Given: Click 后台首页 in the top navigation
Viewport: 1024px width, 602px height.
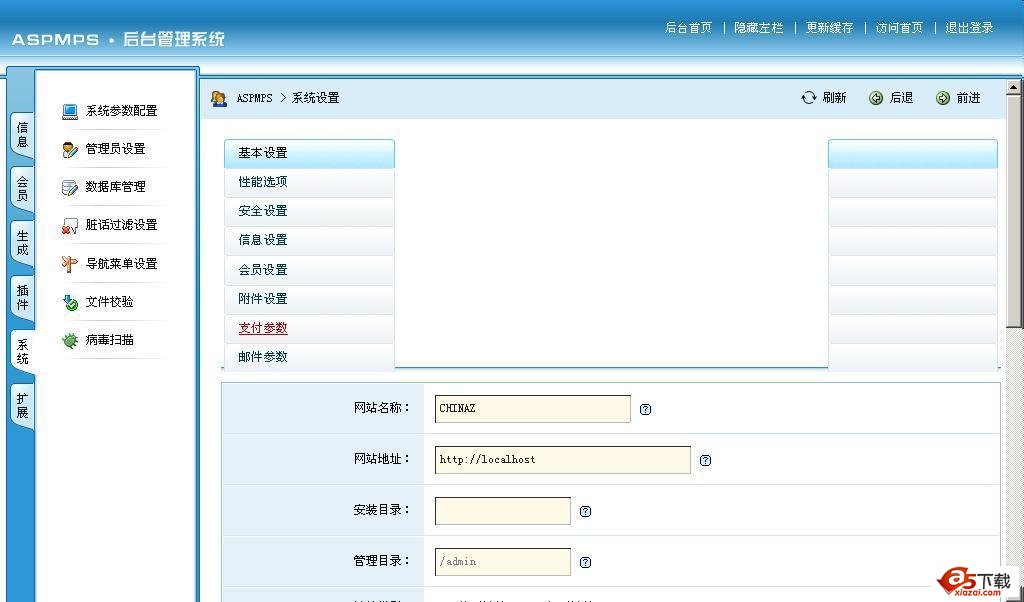Looking at the screenshot, I should click(688, 27).
